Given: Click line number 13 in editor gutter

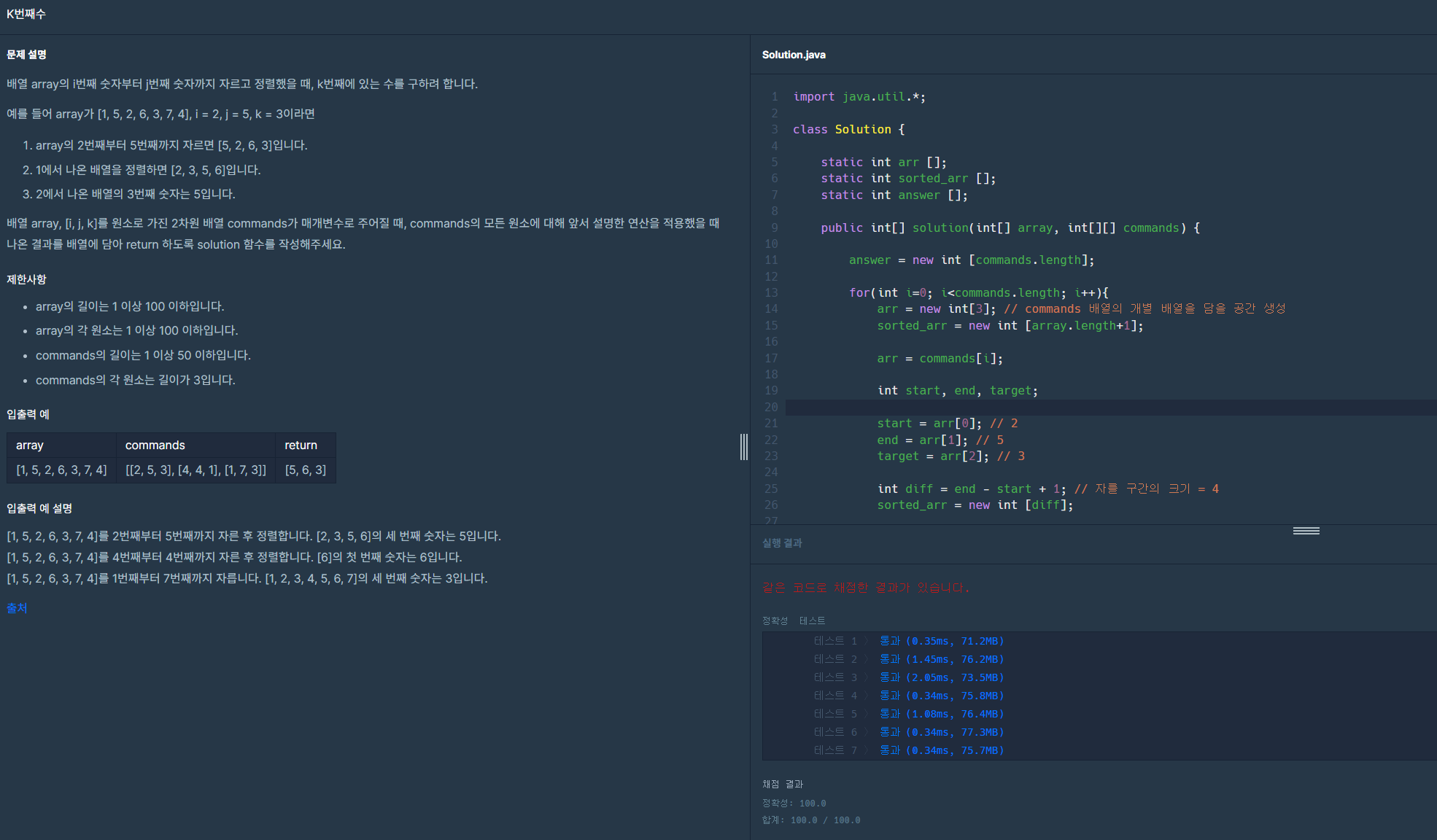Looking at the screenshot, I should (x=771, y=292).
